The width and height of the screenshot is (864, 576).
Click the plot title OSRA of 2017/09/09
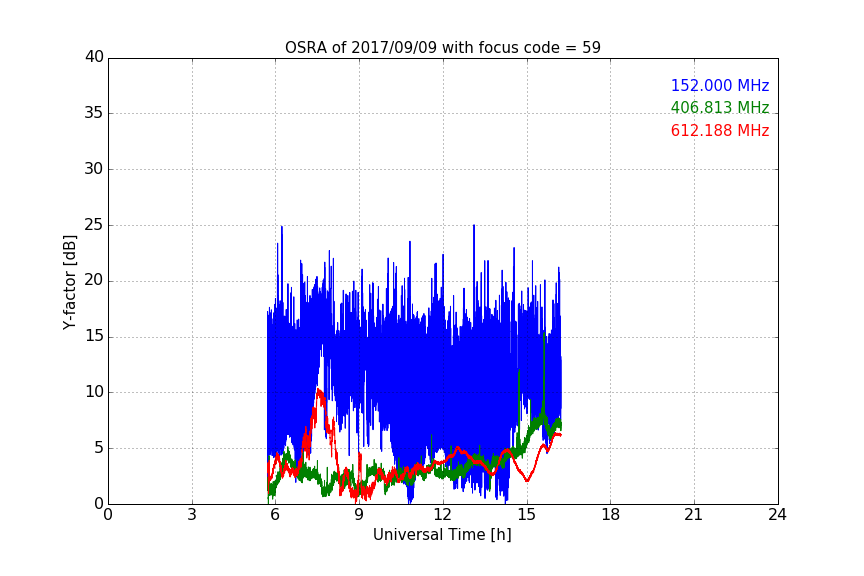(x=442, y=47)
